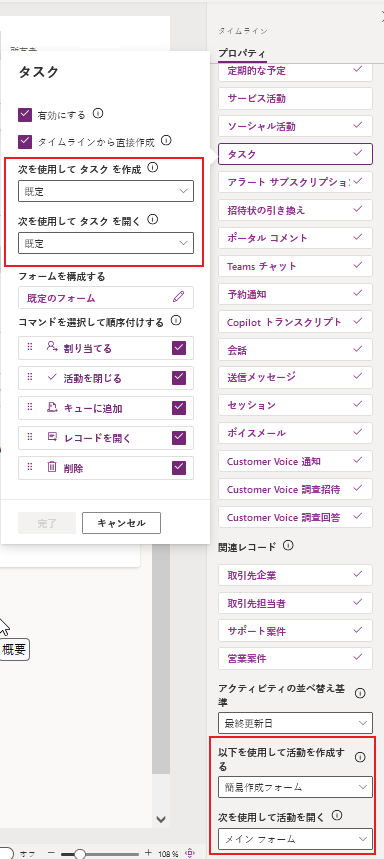Open the 既定のフォーム configuration
Screen dimensions: 384x859
click(x=106, y=298)
